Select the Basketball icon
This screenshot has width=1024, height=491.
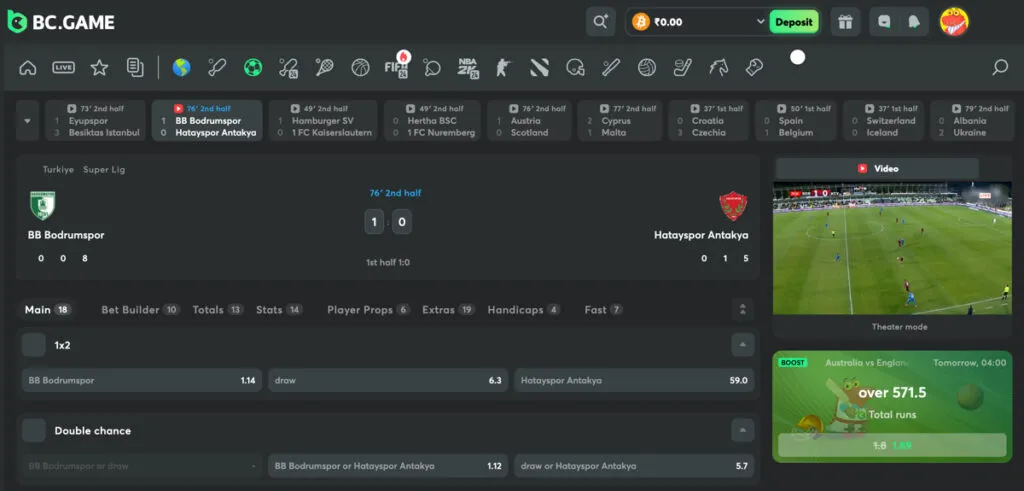click(x=360, y=67)
